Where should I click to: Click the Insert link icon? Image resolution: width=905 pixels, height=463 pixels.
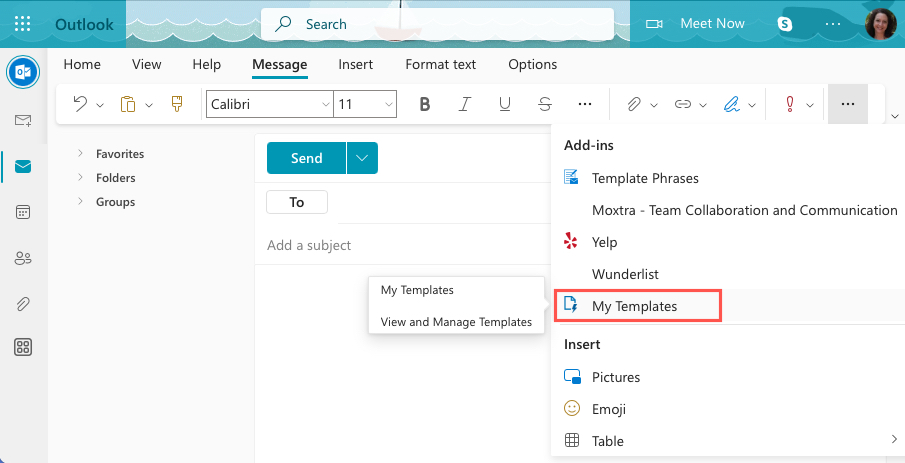point(683,104)
